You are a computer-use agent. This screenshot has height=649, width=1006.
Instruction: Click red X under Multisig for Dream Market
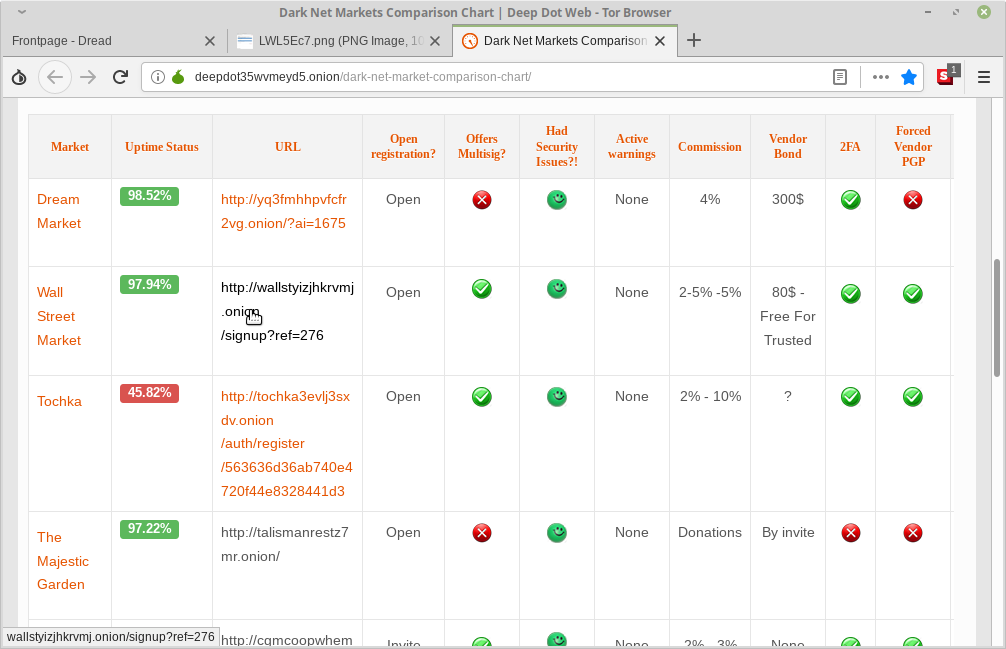[x=482, y=199]
